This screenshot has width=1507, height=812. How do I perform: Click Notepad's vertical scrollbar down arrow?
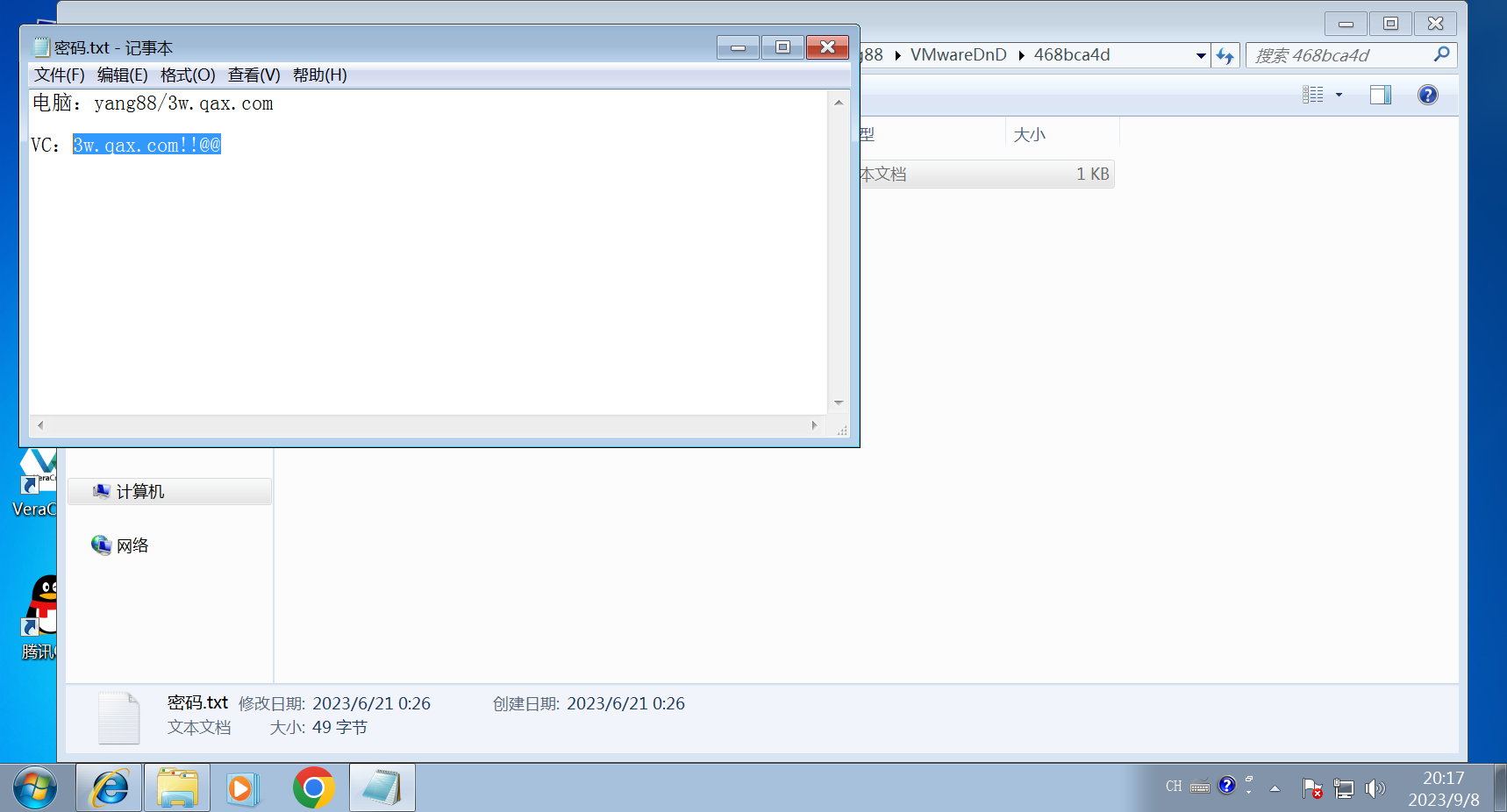pos(839,402)
